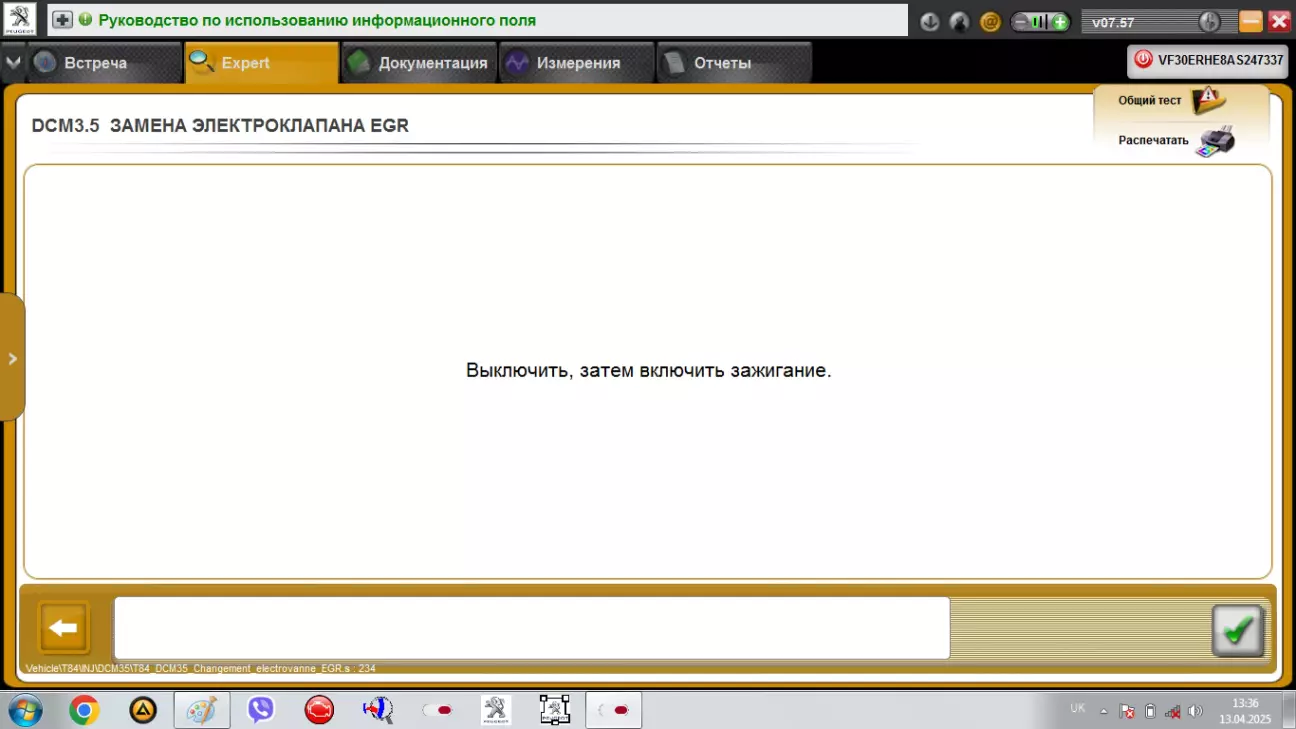1296x729 pixels.
Task: Open the red oval app left of the Peugeot icon
Action: 437,710
